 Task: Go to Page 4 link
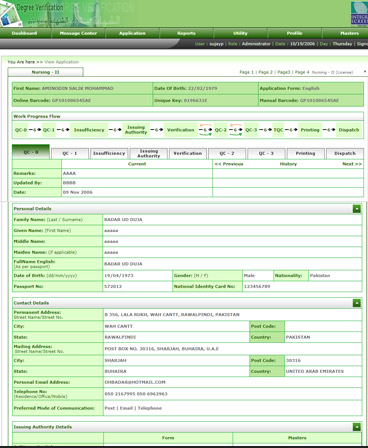pyautogui.click(x=302, y=72)
